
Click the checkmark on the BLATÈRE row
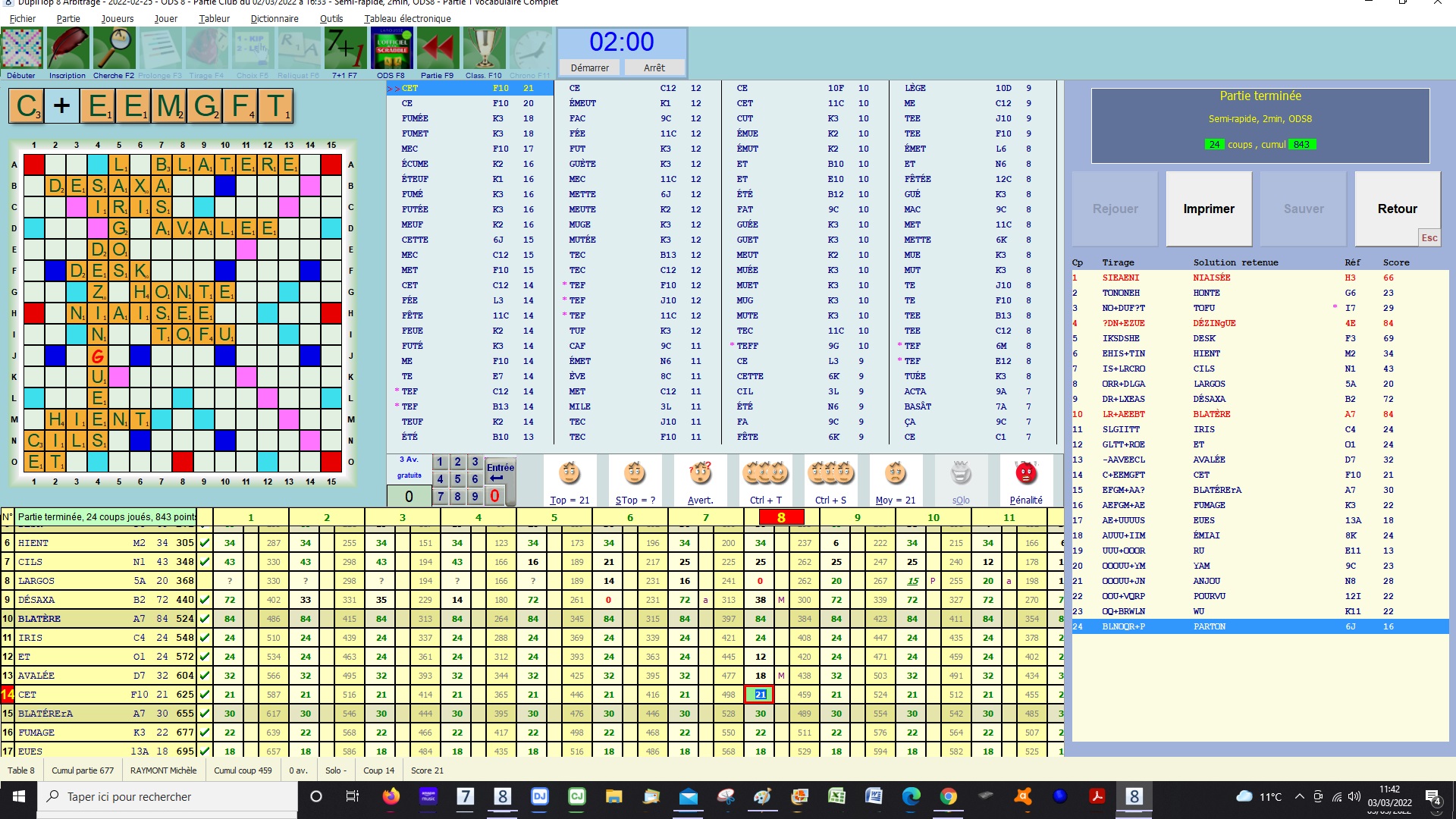[205, 619]
